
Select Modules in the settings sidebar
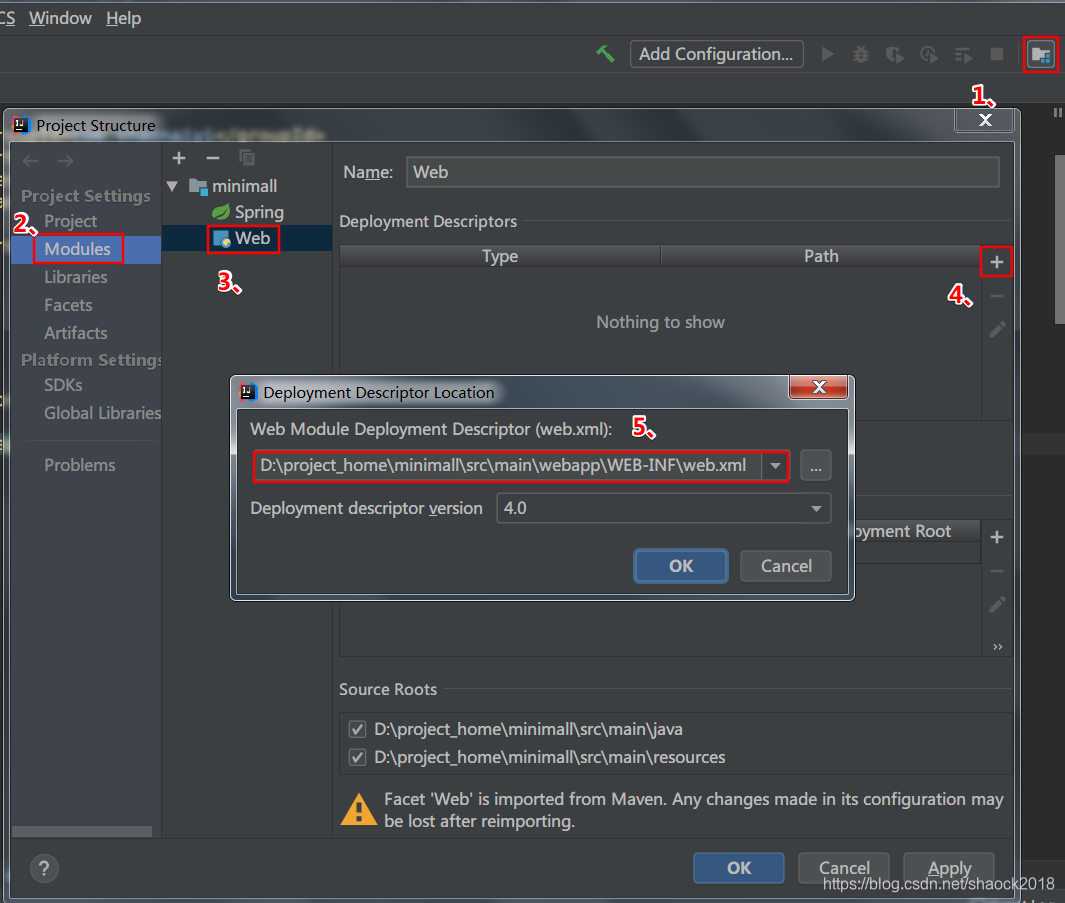click(77, 249)
